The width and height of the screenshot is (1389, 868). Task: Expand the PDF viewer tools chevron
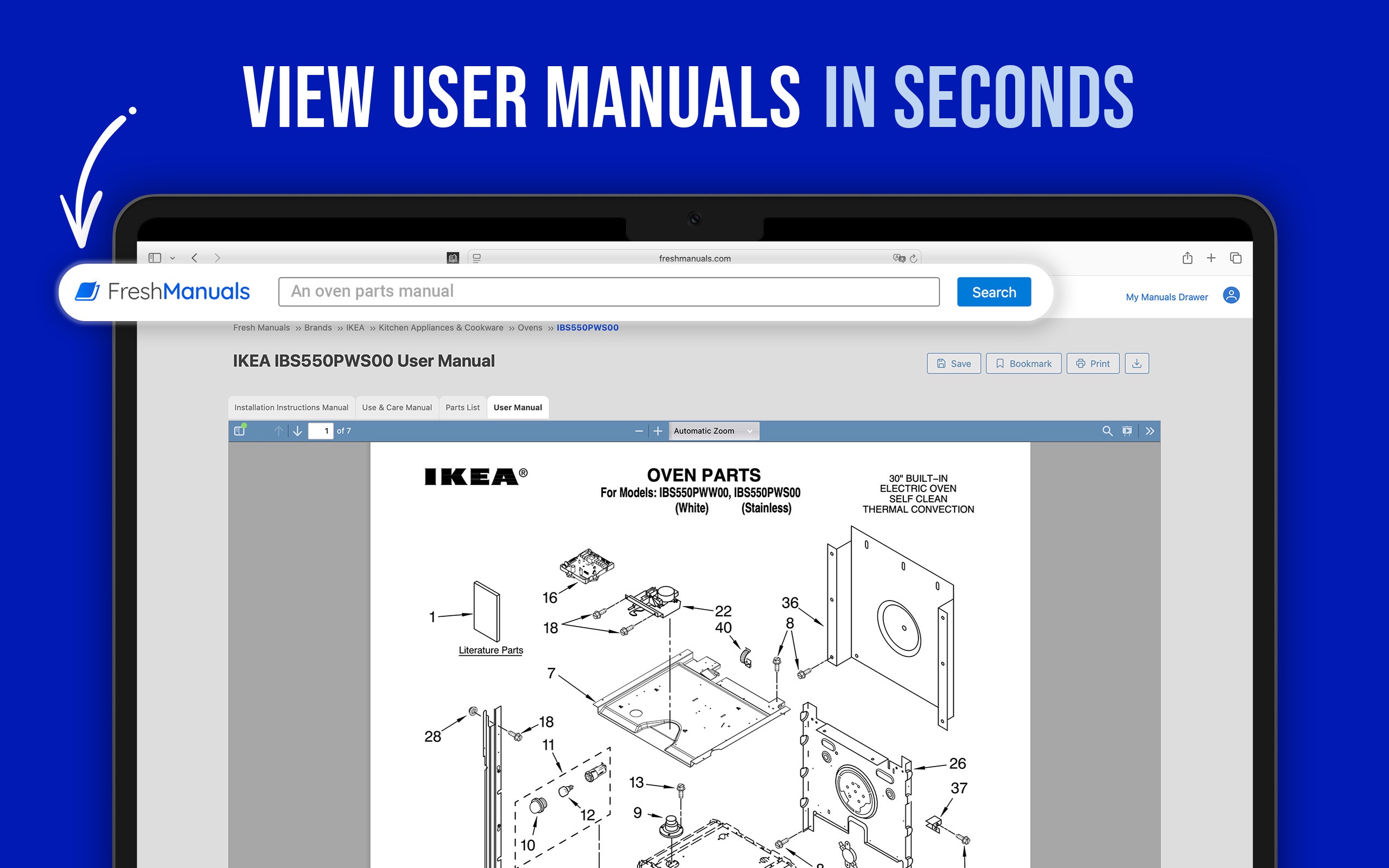1150,431
